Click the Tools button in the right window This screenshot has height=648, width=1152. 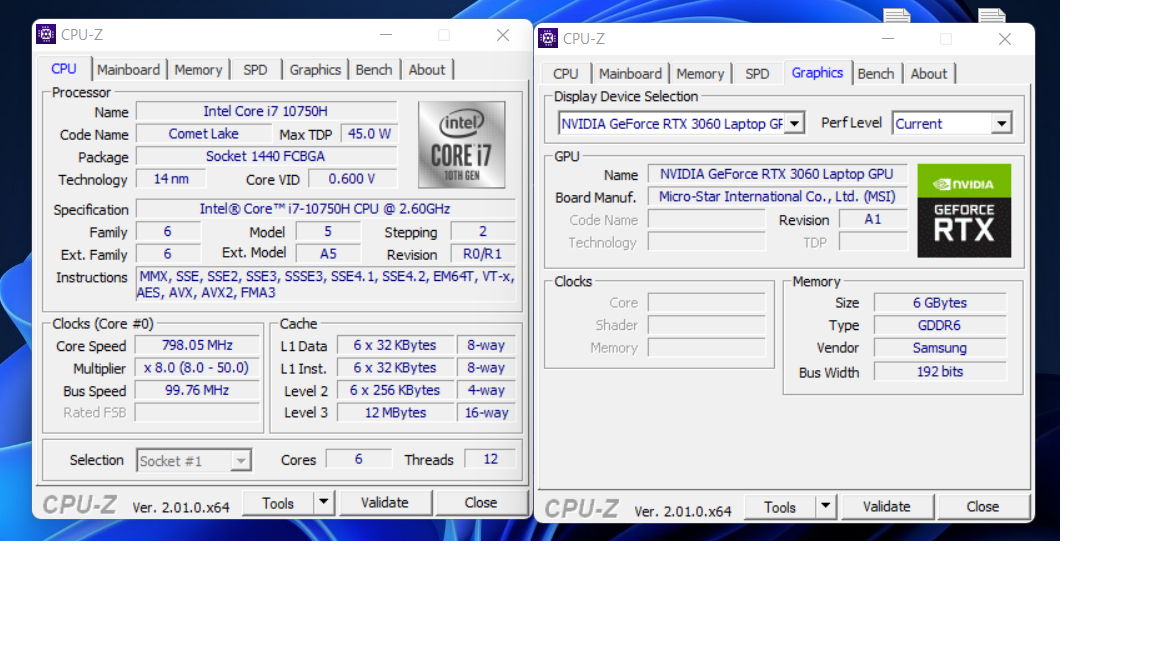[780, 506]
